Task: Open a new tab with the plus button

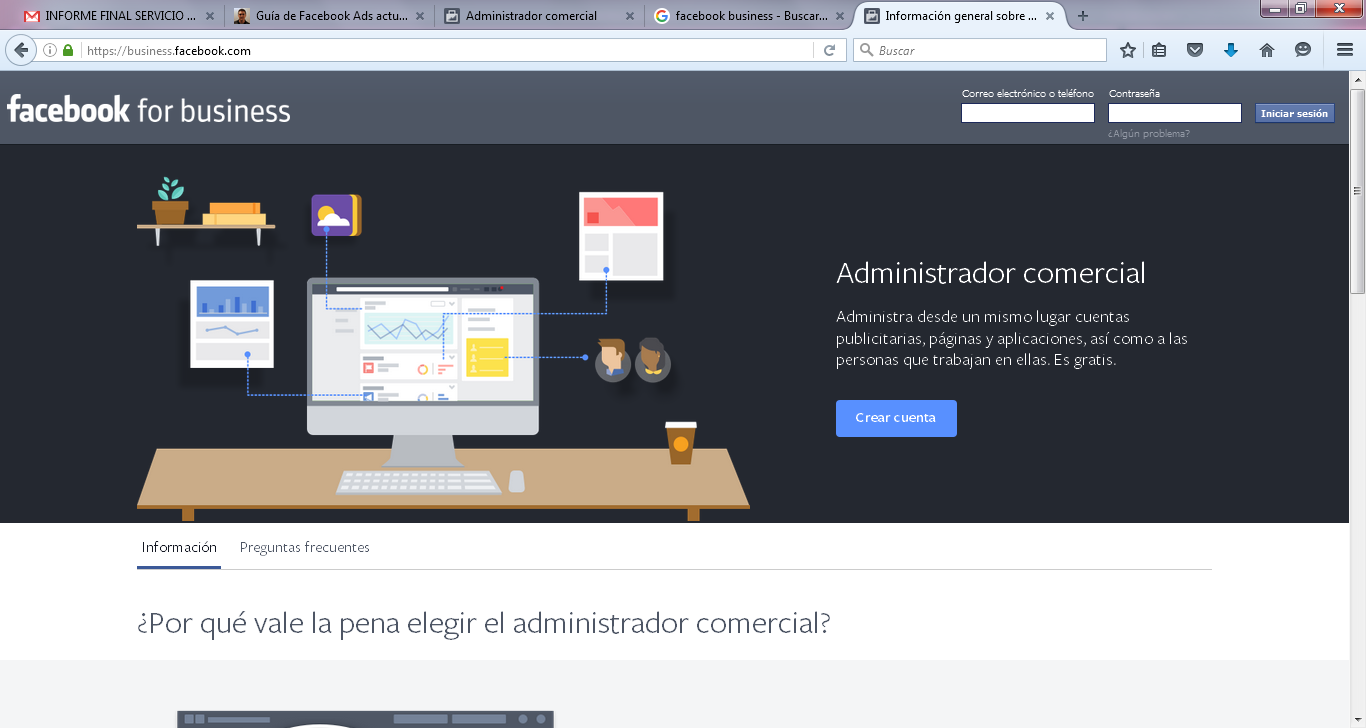Action: 1082,16
